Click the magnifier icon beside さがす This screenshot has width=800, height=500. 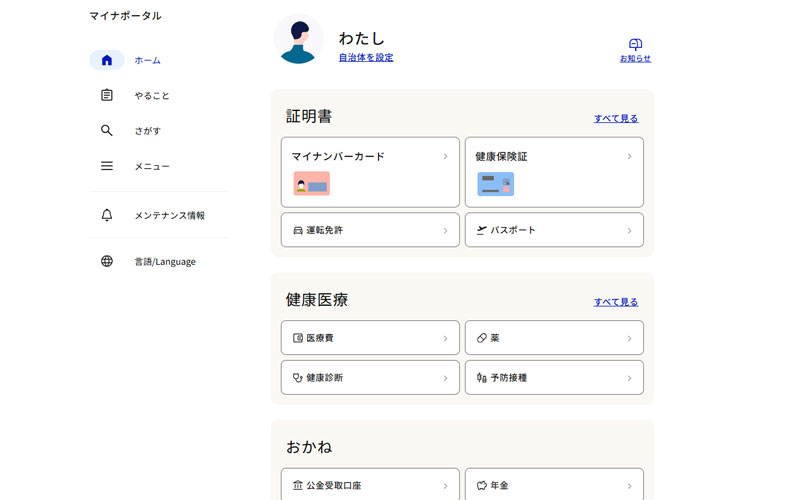pos(107,131)
